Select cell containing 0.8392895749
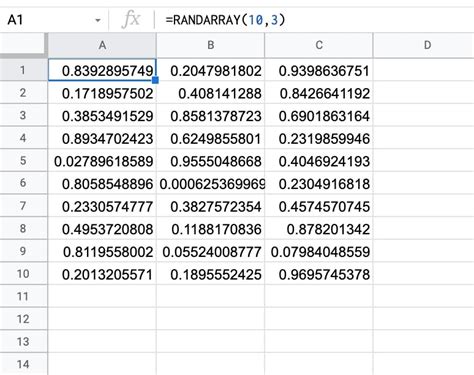Image resolution: width=474 pixels, height=375 pixels. pyautogui.click(x=102, y=70)
